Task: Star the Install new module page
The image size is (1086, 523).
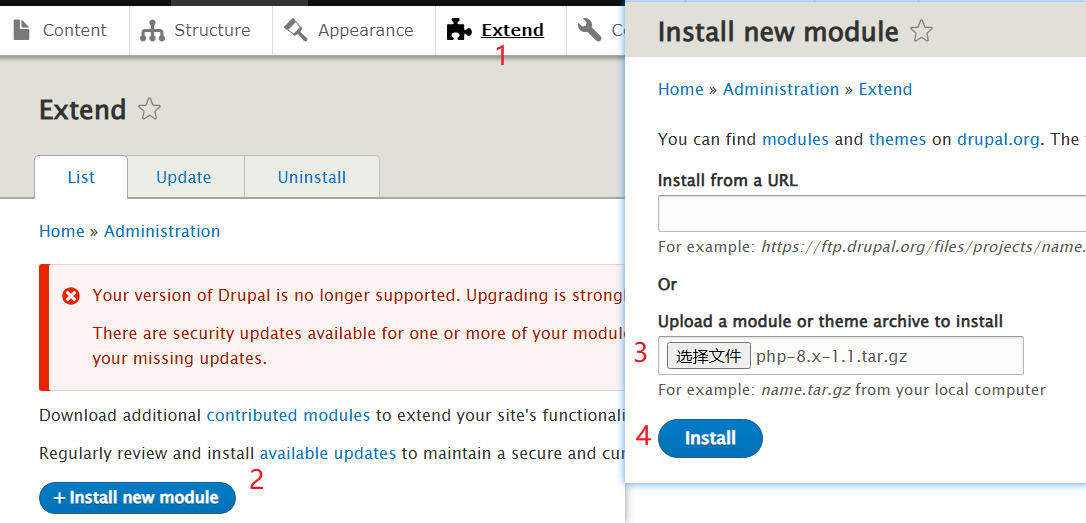Action: [921, 32]
